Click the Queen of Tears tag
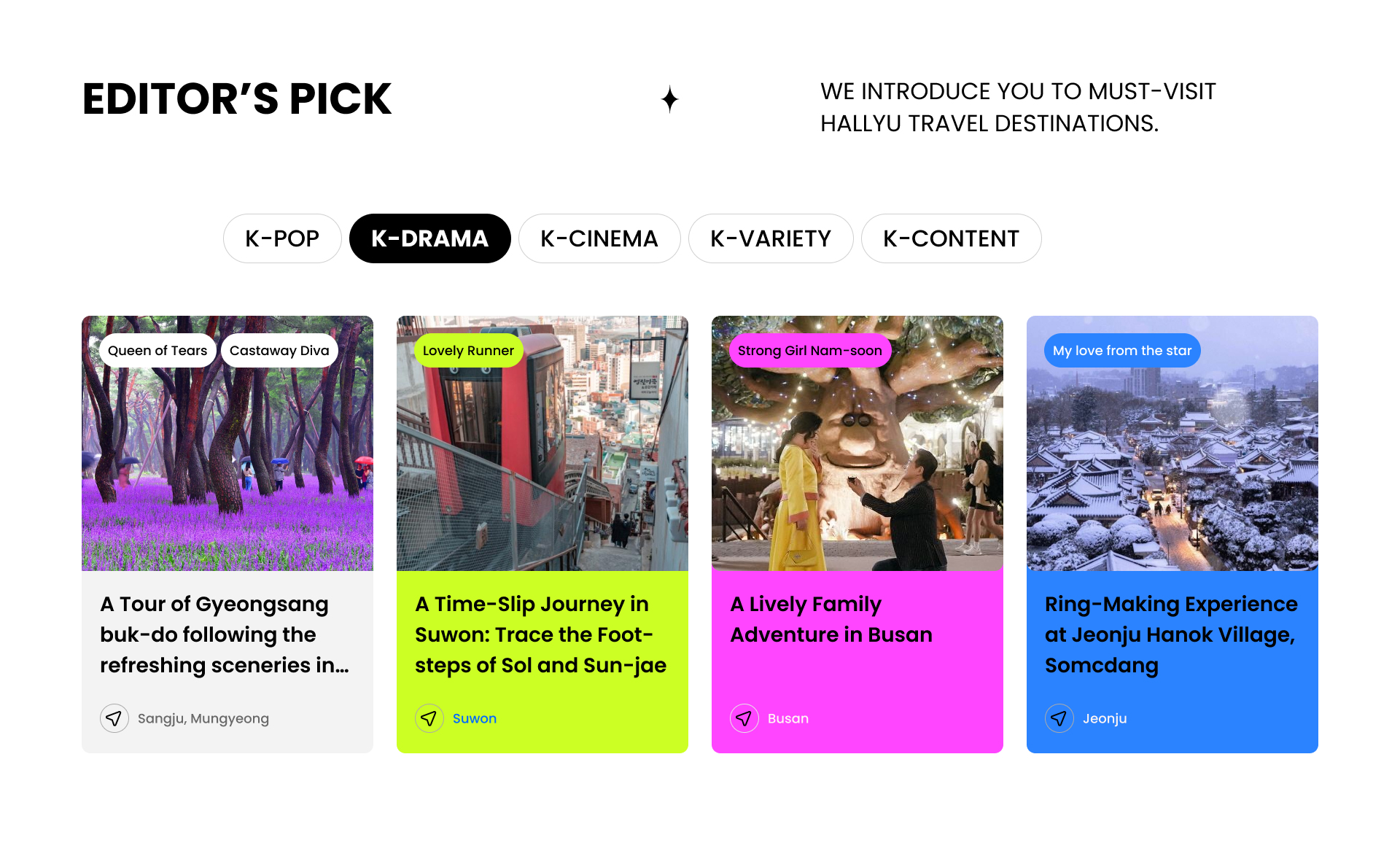The height and width of the screenshot is (851, 1400). pyautogui.click(x=157, y=351)
